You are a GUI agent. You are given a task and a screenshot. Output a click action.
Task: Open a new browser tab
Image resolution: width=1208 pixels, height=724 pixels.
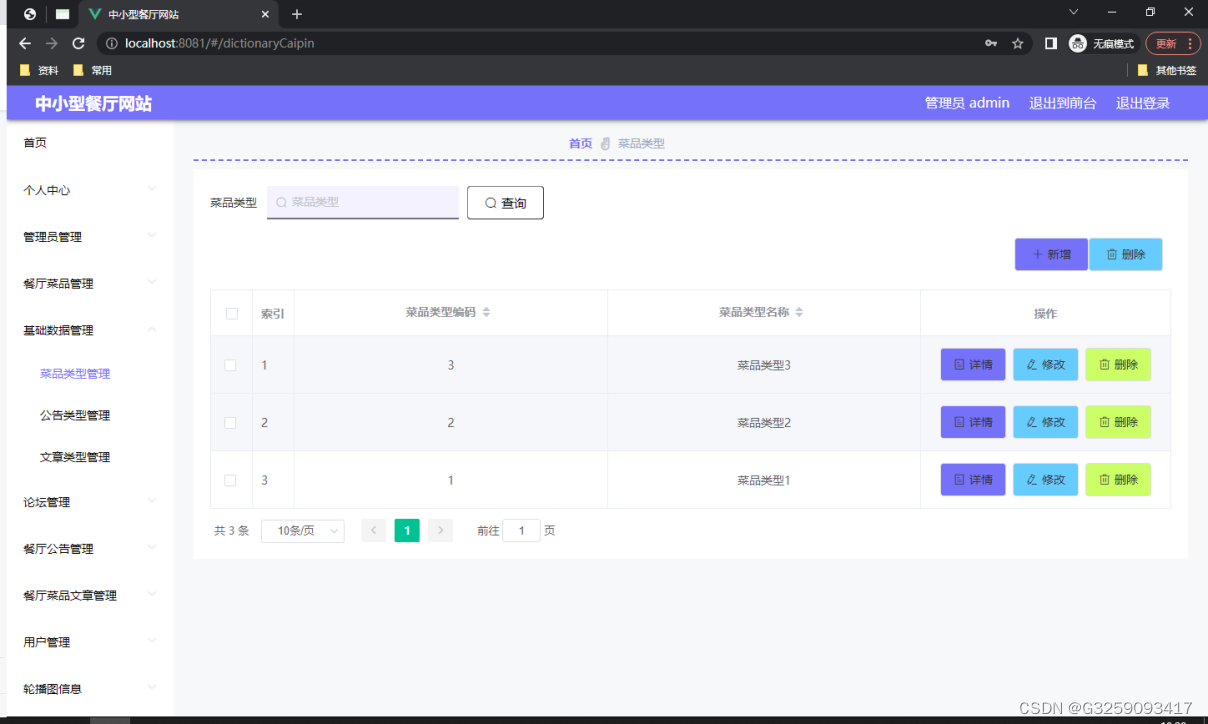coord(297,14)
